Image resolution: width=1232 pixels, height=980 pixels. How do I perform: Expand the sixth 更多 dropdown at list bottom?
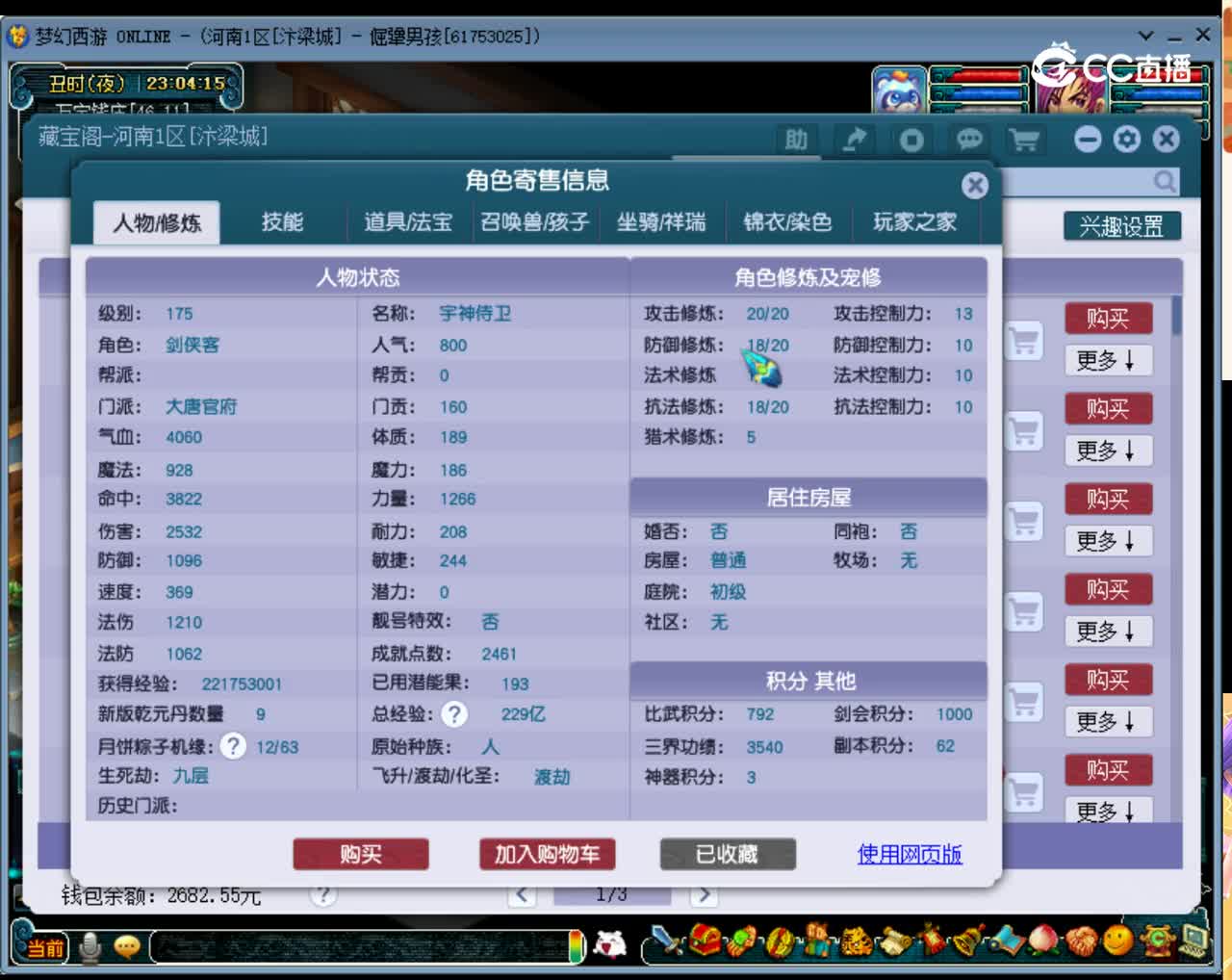click(x=1108, y=811)
